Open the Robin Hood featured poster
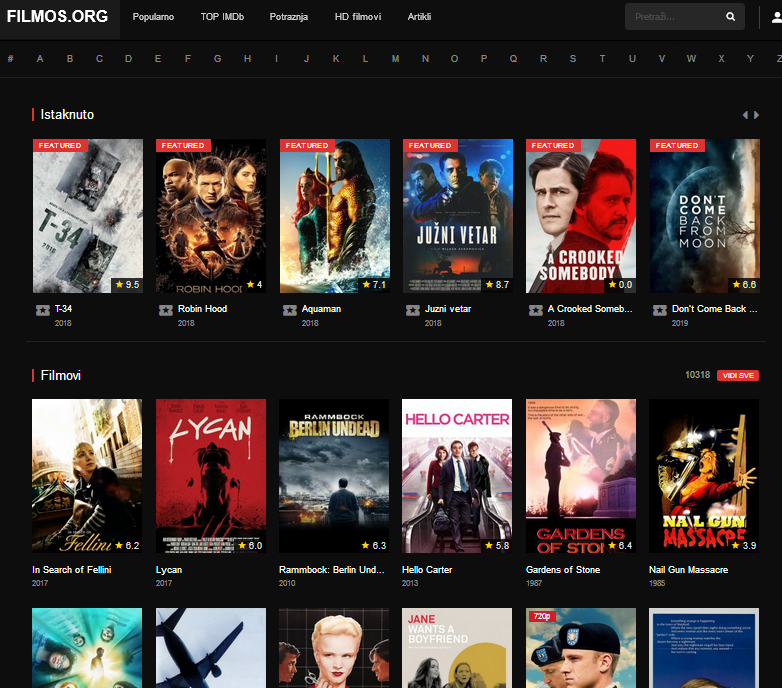 click(x=211, y=216)
